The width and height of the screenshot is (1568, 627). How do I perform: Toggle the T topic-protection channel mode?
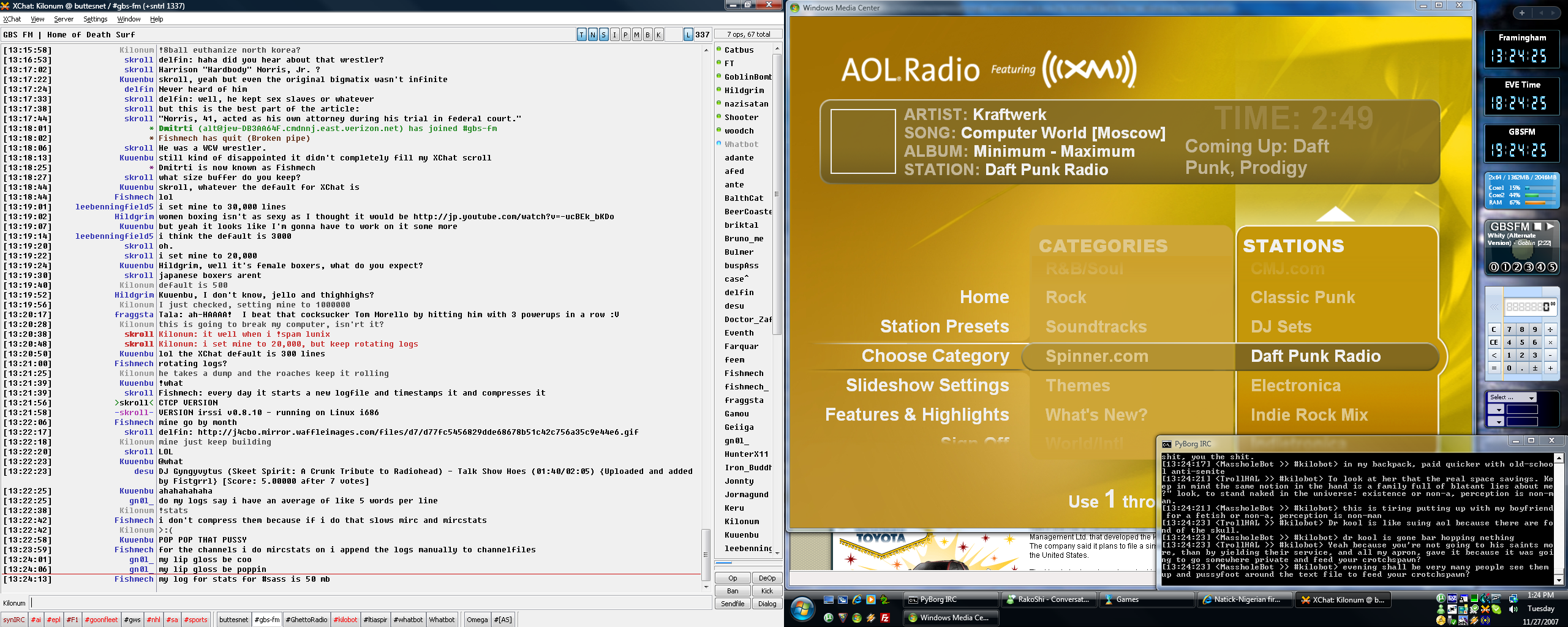point(581,35)
